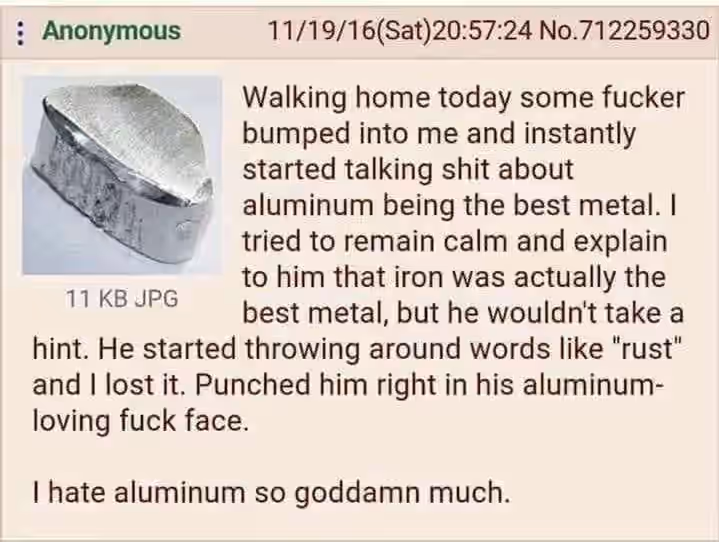Click the line "started talking shit about"
The width and height of the screenshot is (719, 542).
(x=408, y=170)
